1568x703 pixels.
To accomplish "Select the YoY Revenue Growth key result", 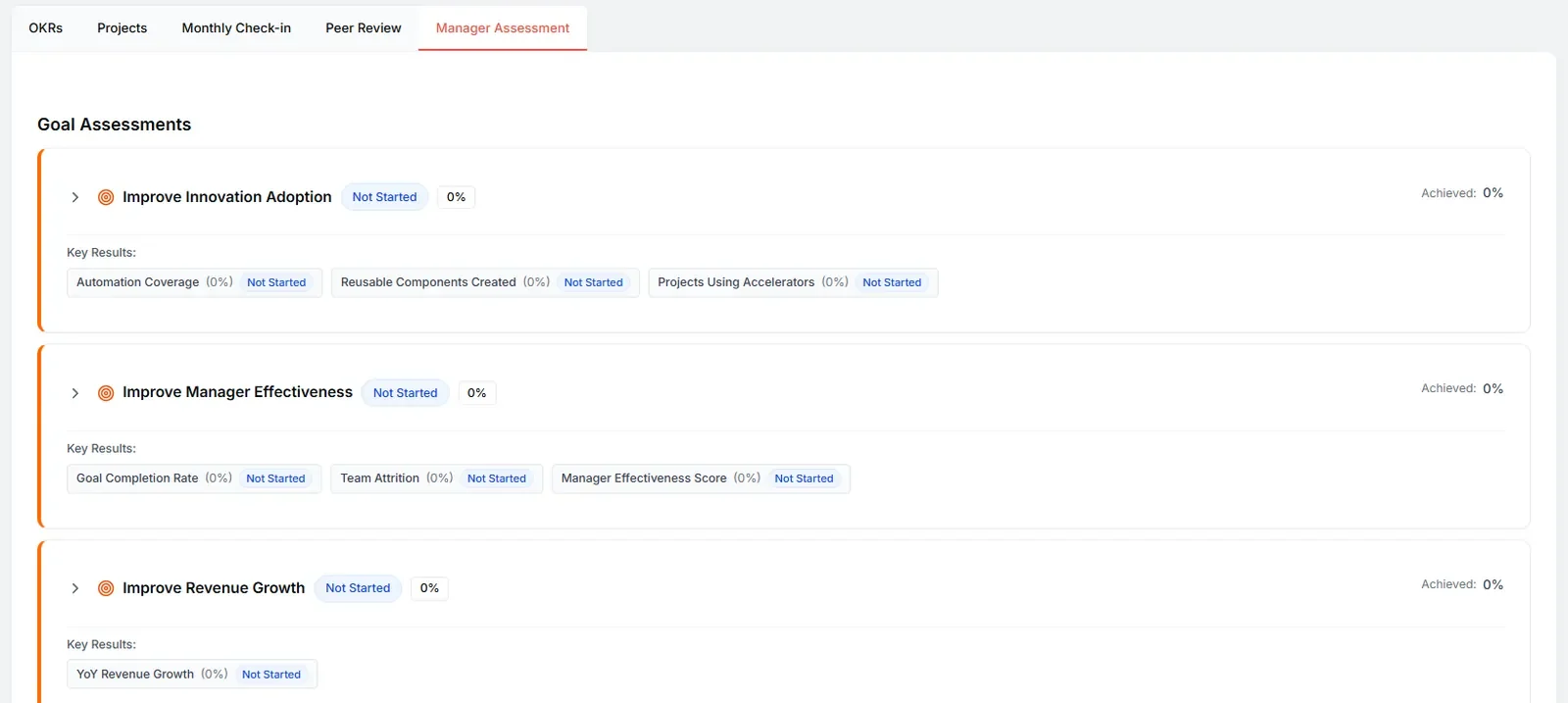I will pyautogui.click(x=192, y=675).
